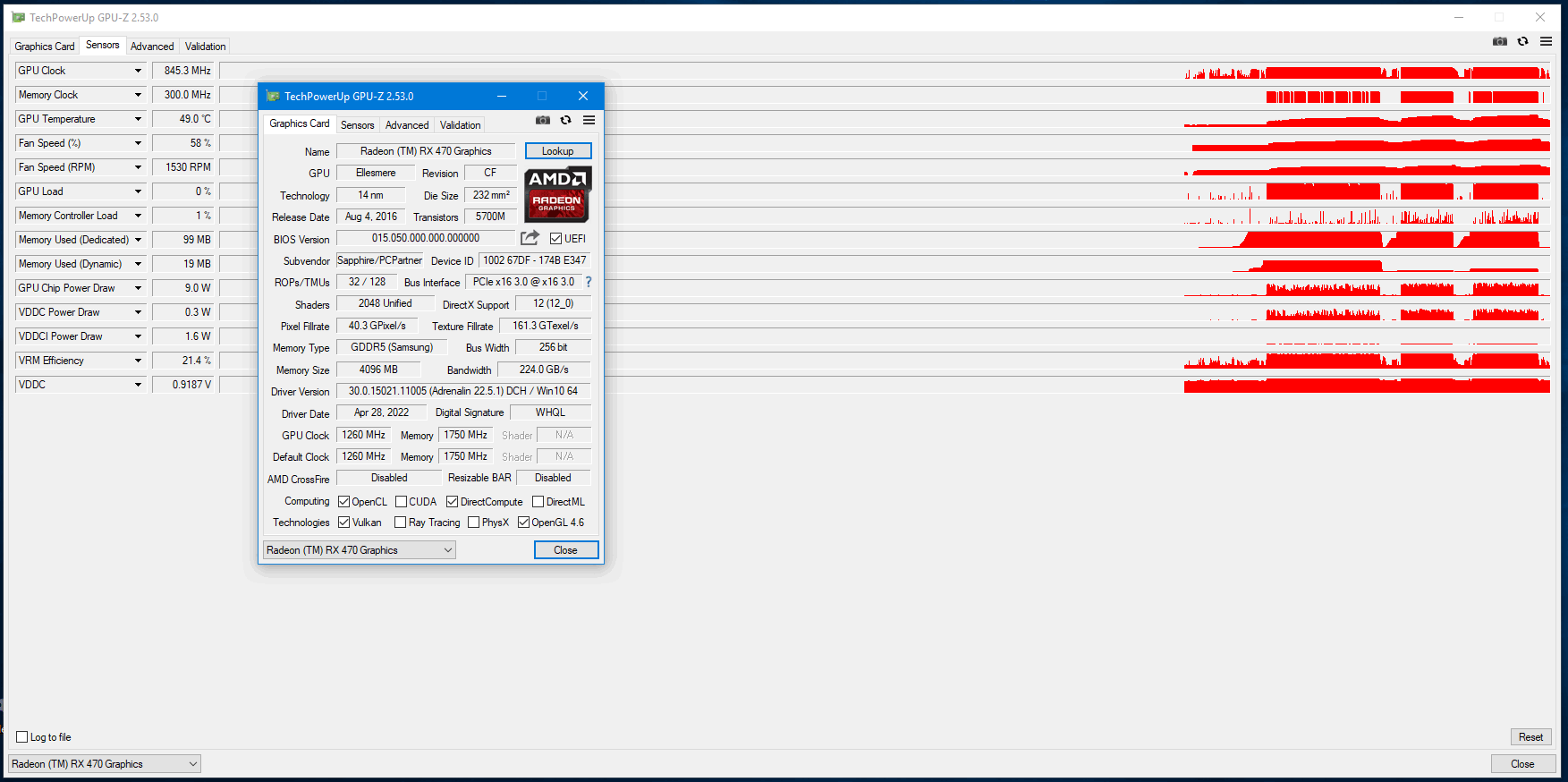1568x782 pixels.
Task: Toggle the CUDA checkbox
Action: click(401, 502)
